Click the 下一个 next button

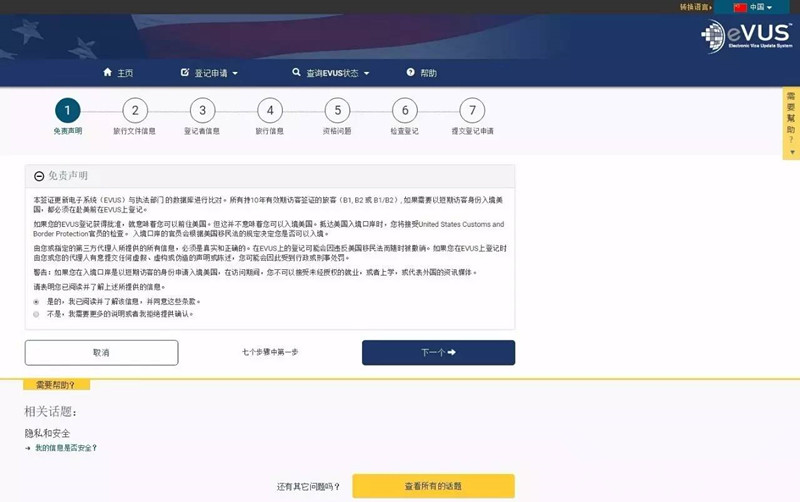pyautogui.click(x=438, y=353)
